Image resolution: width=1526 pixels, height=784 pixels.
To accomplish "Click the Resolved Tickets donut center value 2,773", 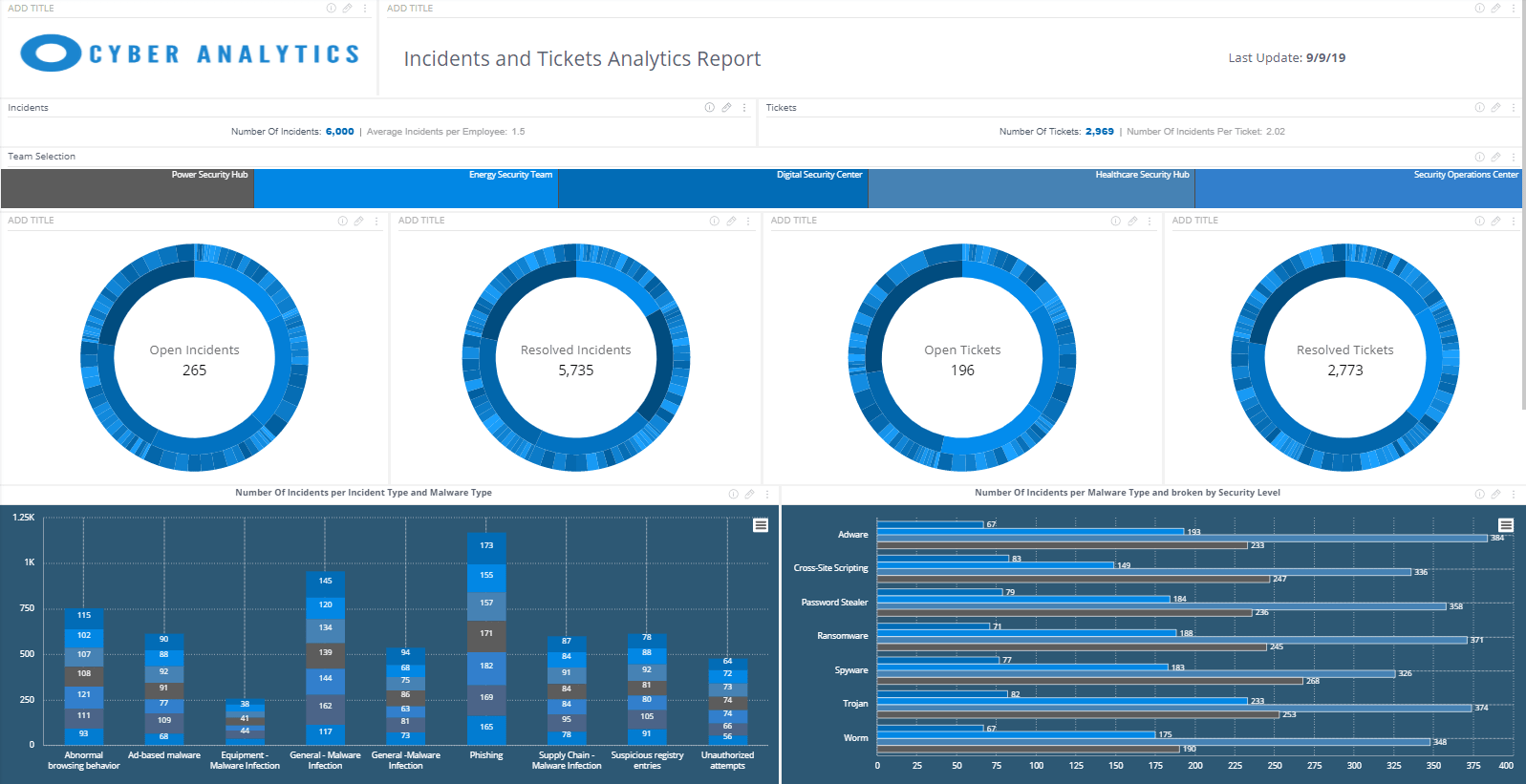I will [x=1345, y=371].
